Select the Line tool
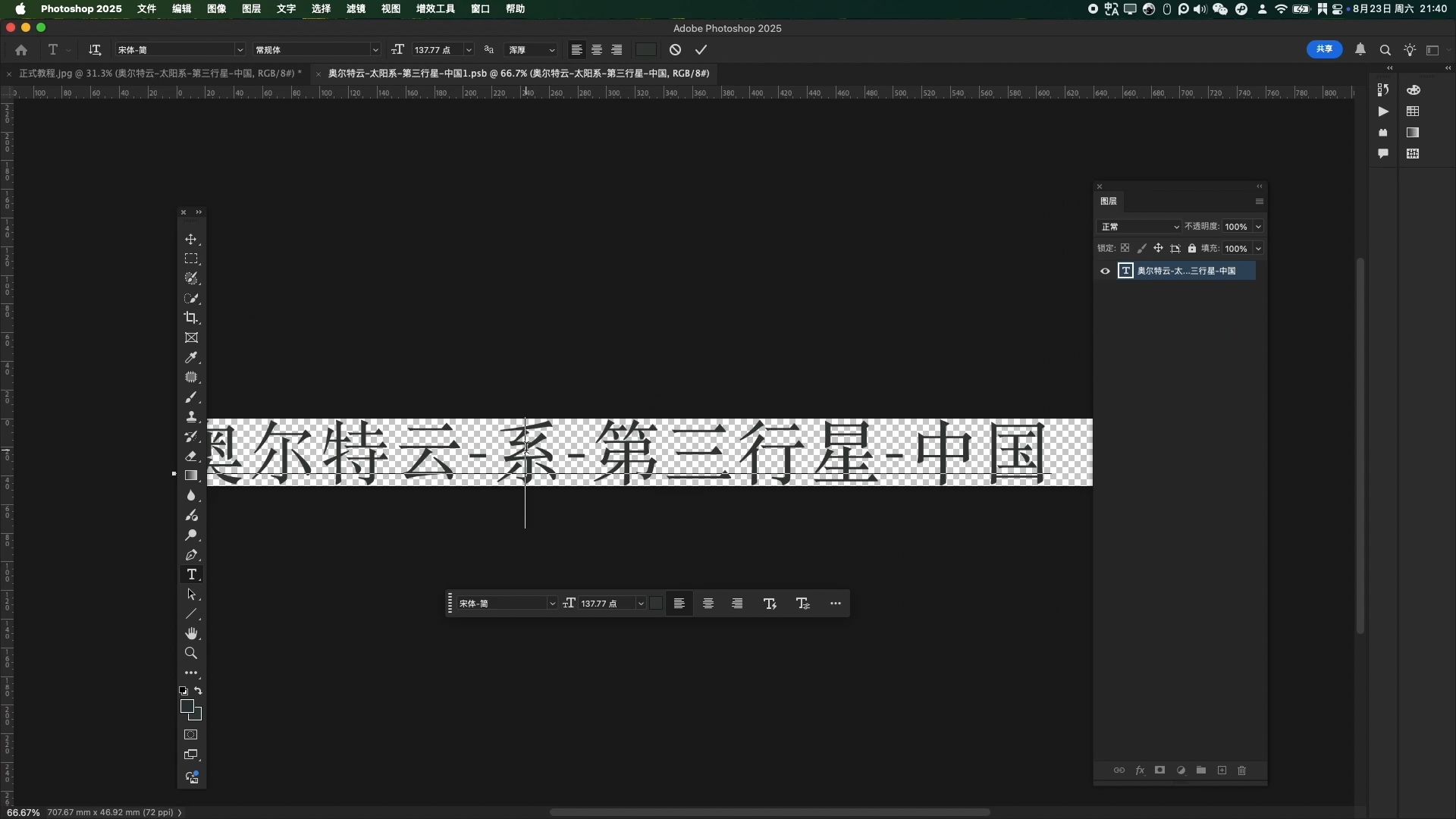 click(191, 614)
